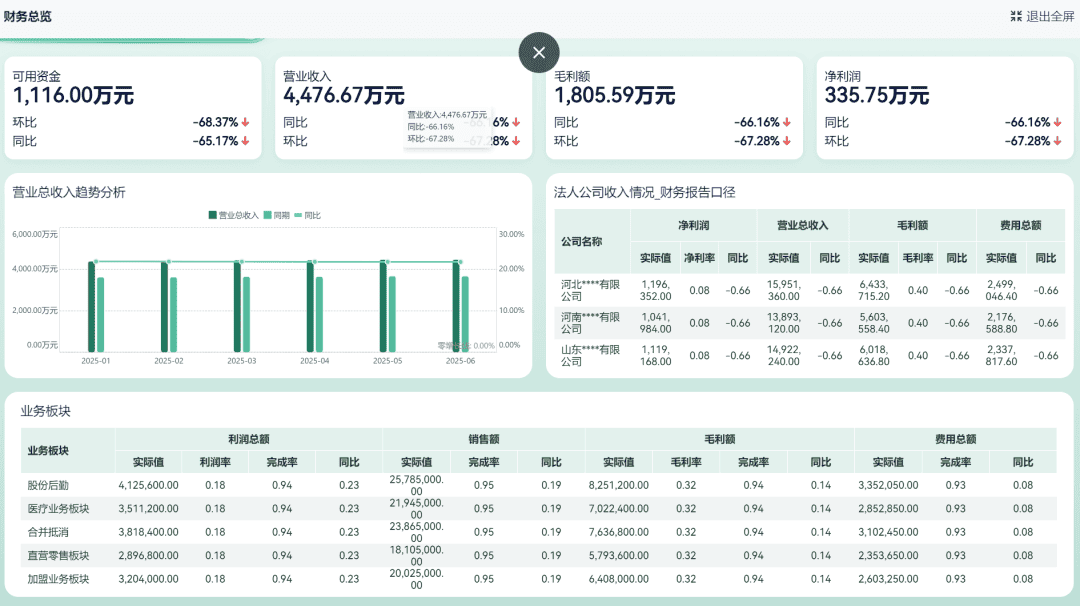Click the 净利润 group header in company table
The image size is (1080, 606).
[x=694, y=225]
